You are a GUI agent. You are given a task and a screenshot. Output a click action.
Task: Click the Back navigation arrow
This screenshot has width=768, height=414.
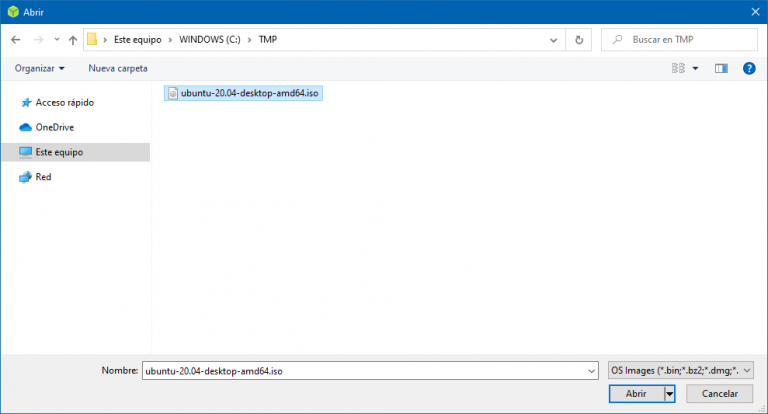pyautogui.click(x=15, y=39)
